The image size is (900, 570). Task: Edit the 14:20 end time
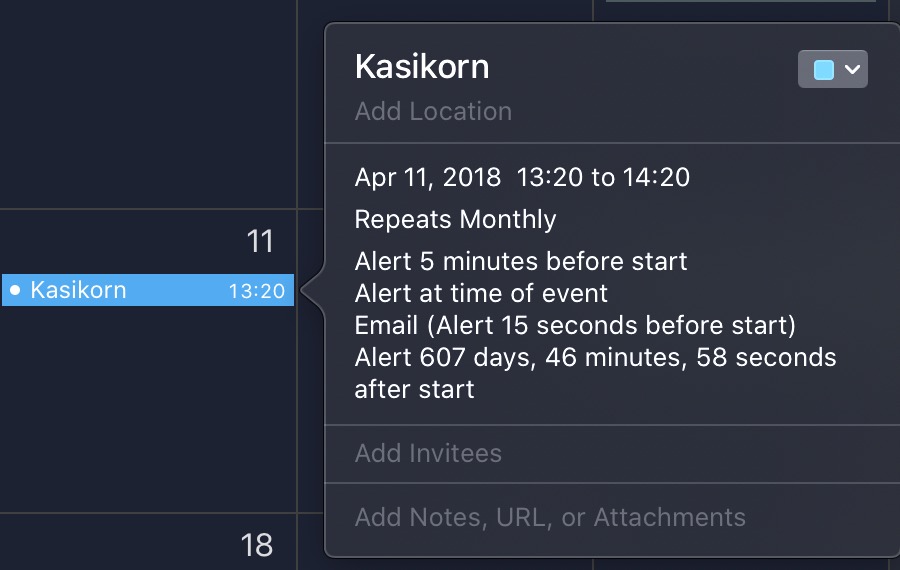tap(655, 178)
